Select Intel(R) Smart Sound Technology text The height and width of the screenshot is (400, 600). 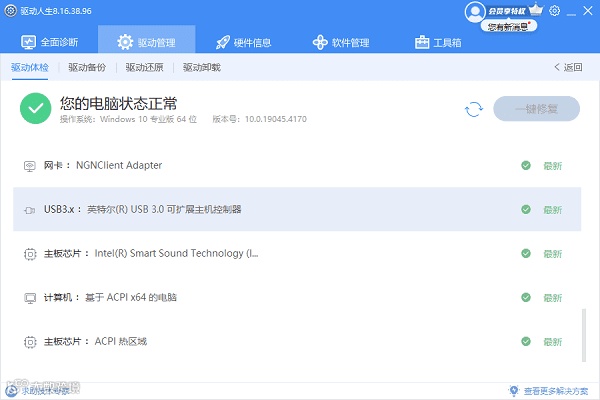[x=176, y=253]
